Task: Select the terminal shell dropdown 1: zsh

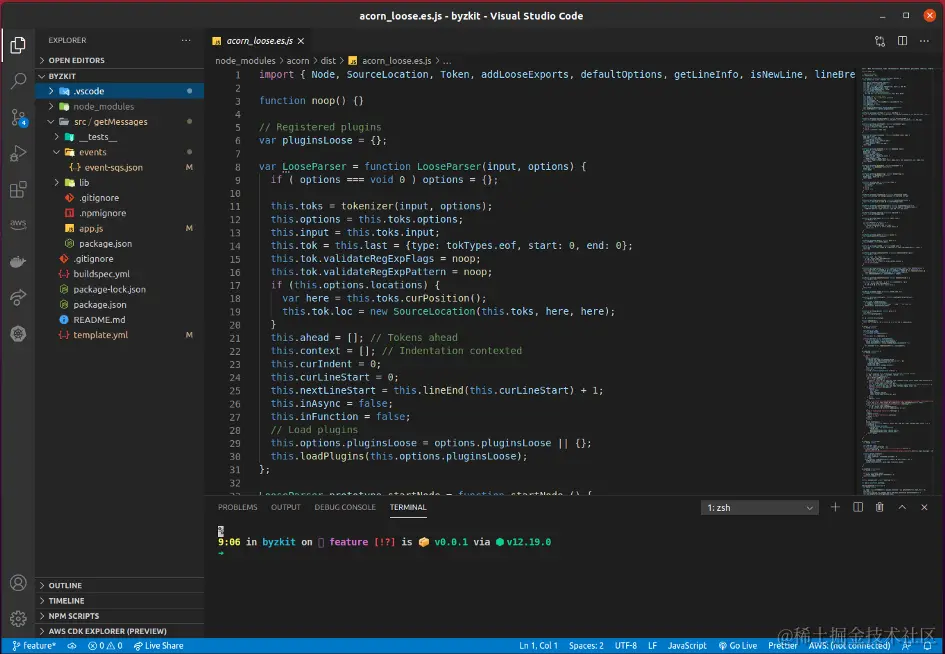Action: (759, 508)
